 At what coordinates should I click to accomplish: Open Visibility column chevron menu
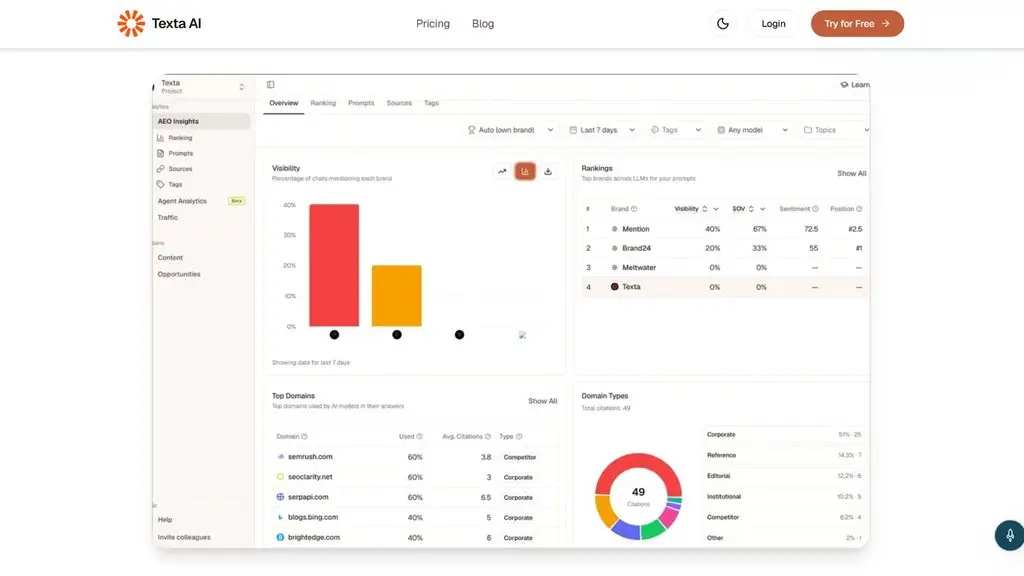point(716,209)
